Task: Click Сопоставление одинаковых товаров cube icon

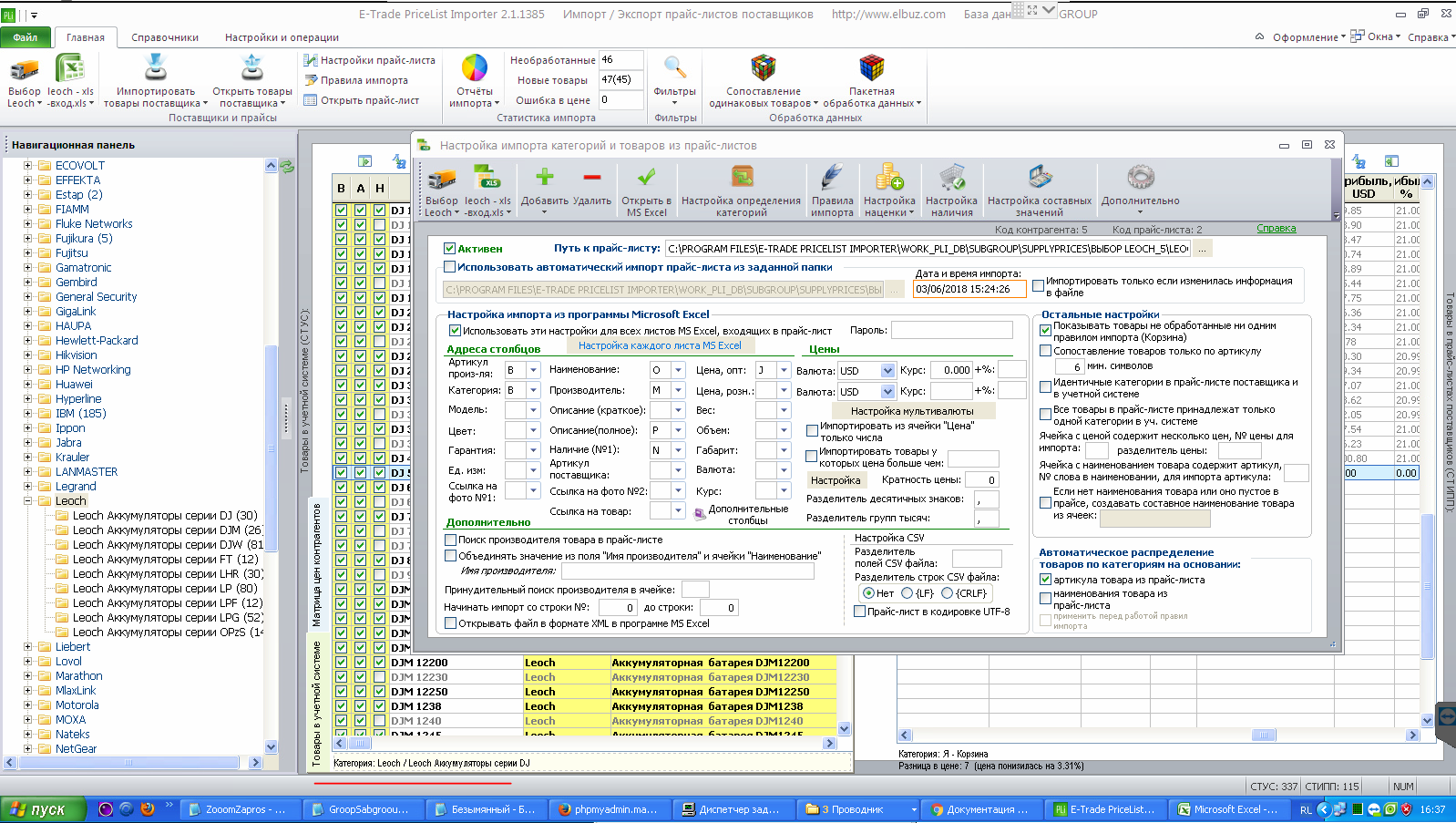Action: (x=764, y=67)
